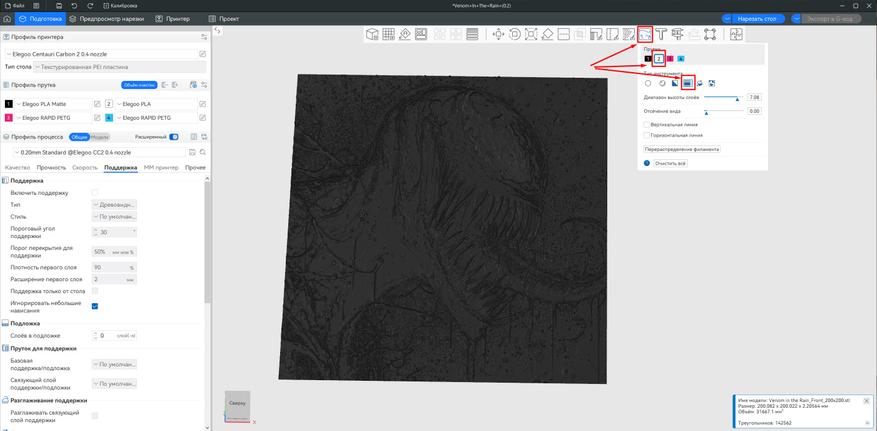Select the Cut tool
Screen dimensions: 877x431
click(x=564, y=35)
